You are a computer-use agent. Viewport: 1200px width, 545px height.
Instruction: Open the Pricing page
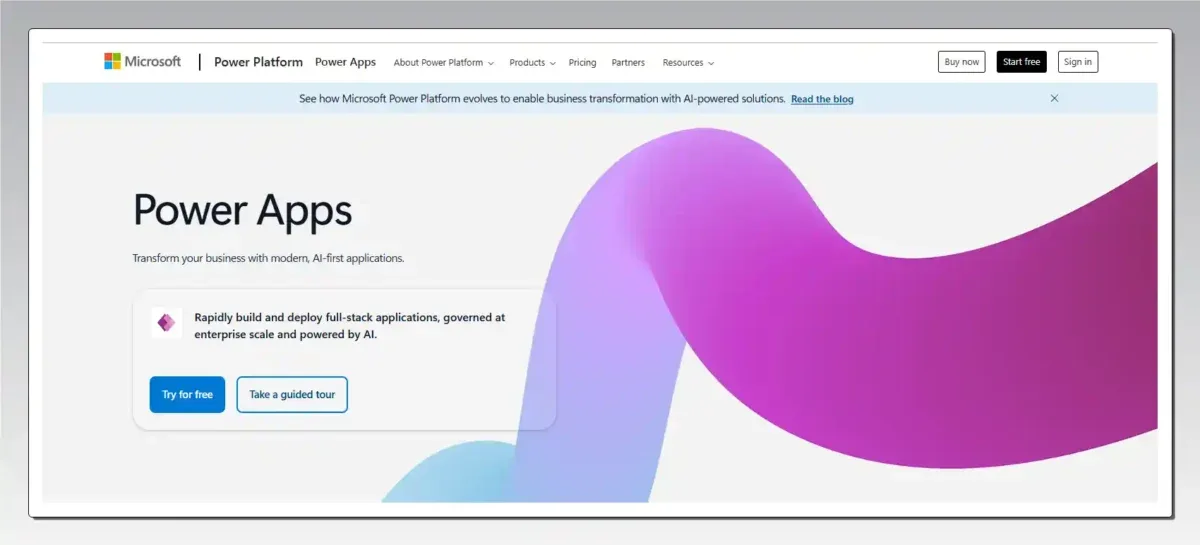(582, 62)
